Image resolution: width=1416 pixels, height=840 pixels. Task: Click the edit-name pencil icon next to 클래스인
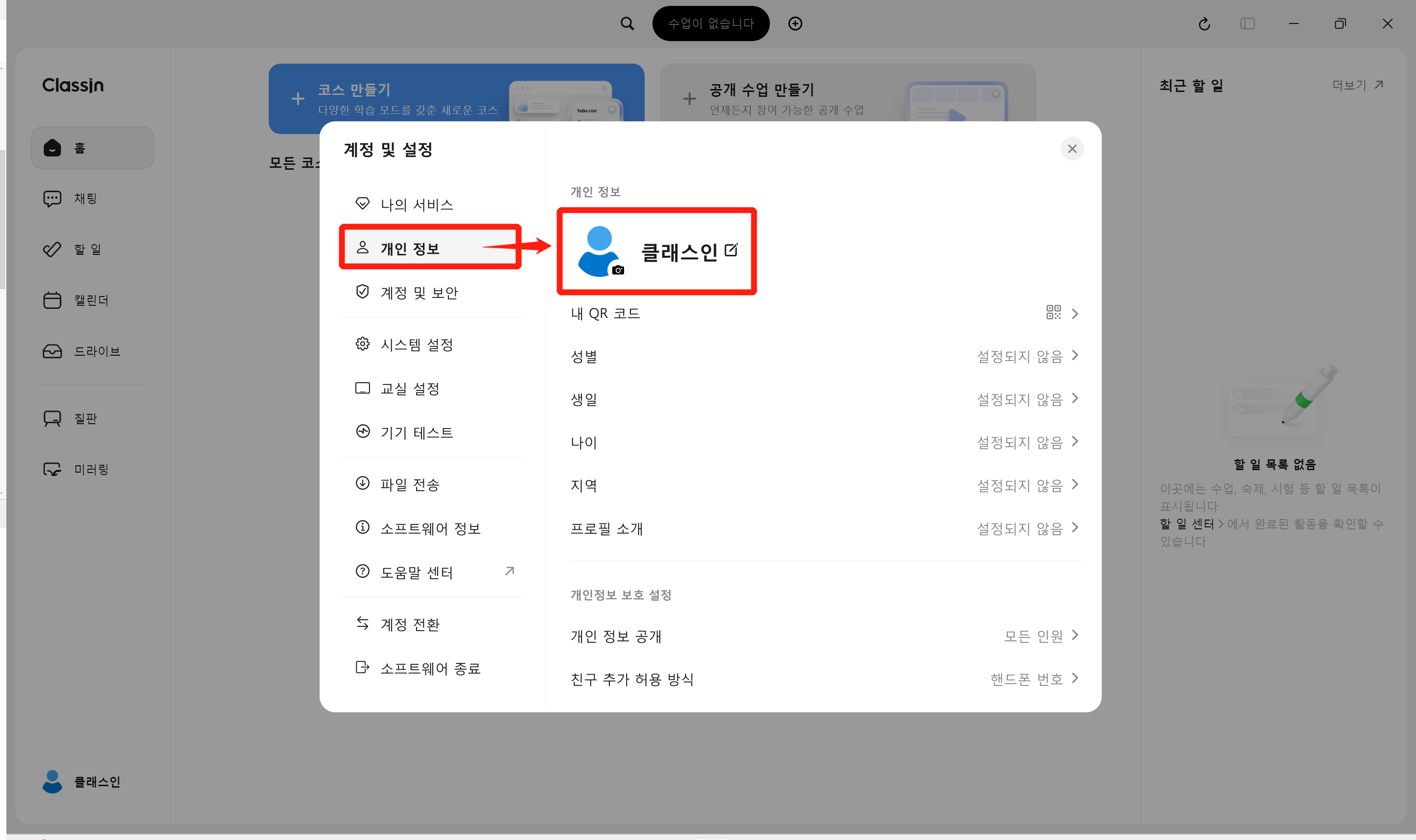pyautogui.click(x=732, y=250)
